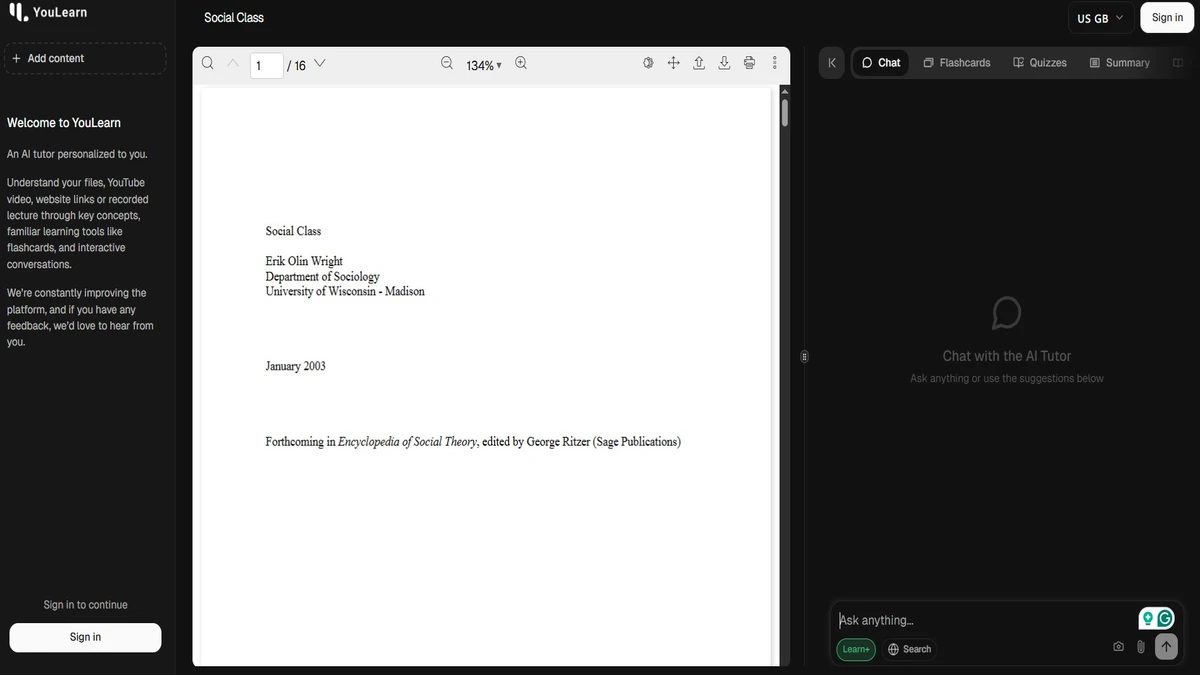1200x675 pixels.
Task: Click the PDF vertical scrollbar thumb
Action: pyautogui.click(x=785, y=112)
